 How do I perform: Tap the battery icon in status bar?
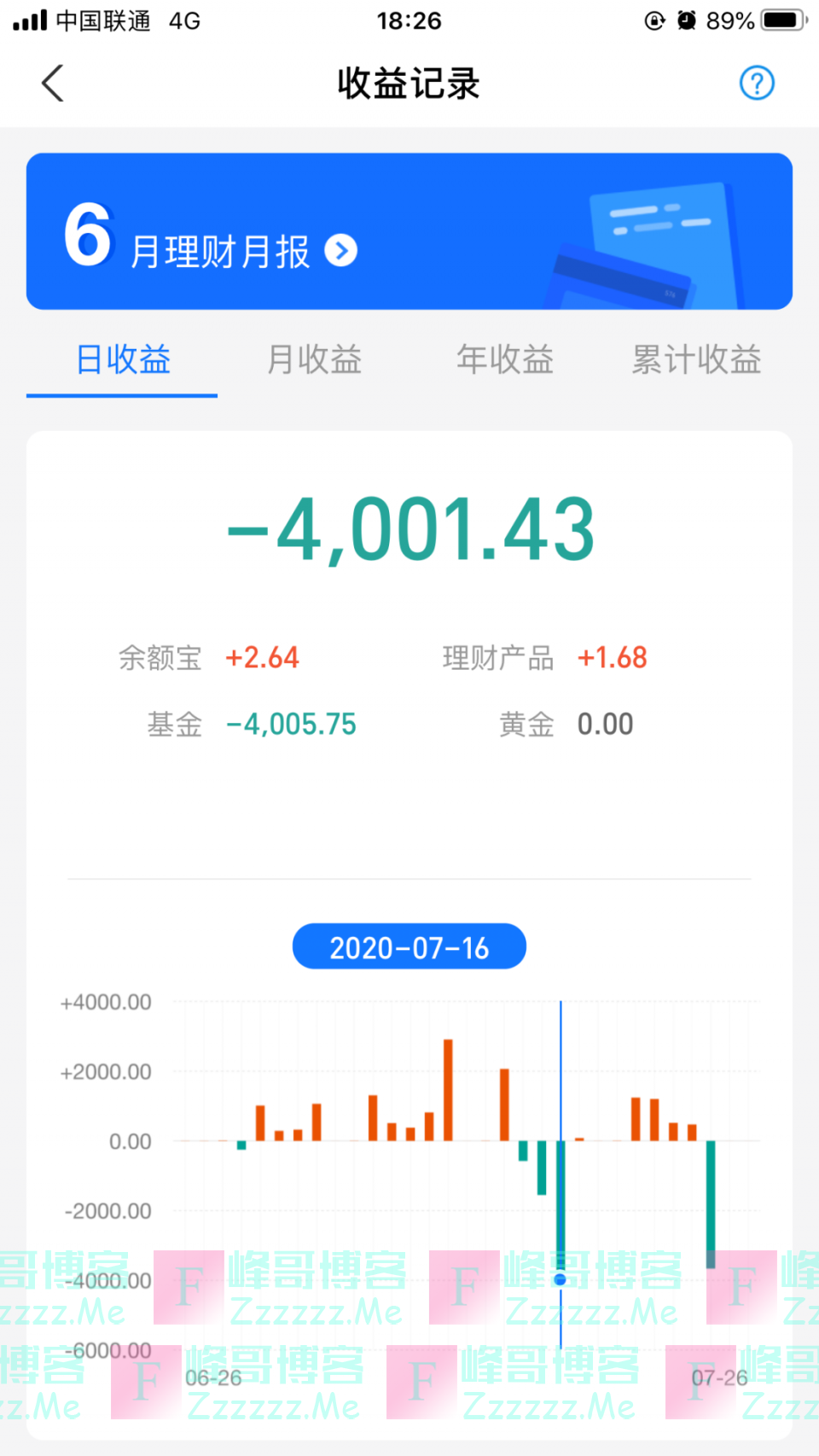[783, 20]
